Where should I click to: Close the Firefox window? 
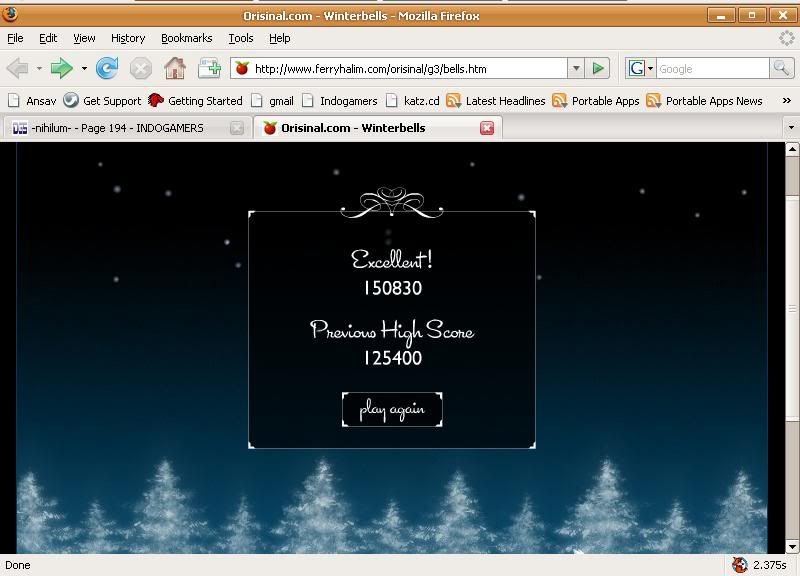click(x=783, y=16)
